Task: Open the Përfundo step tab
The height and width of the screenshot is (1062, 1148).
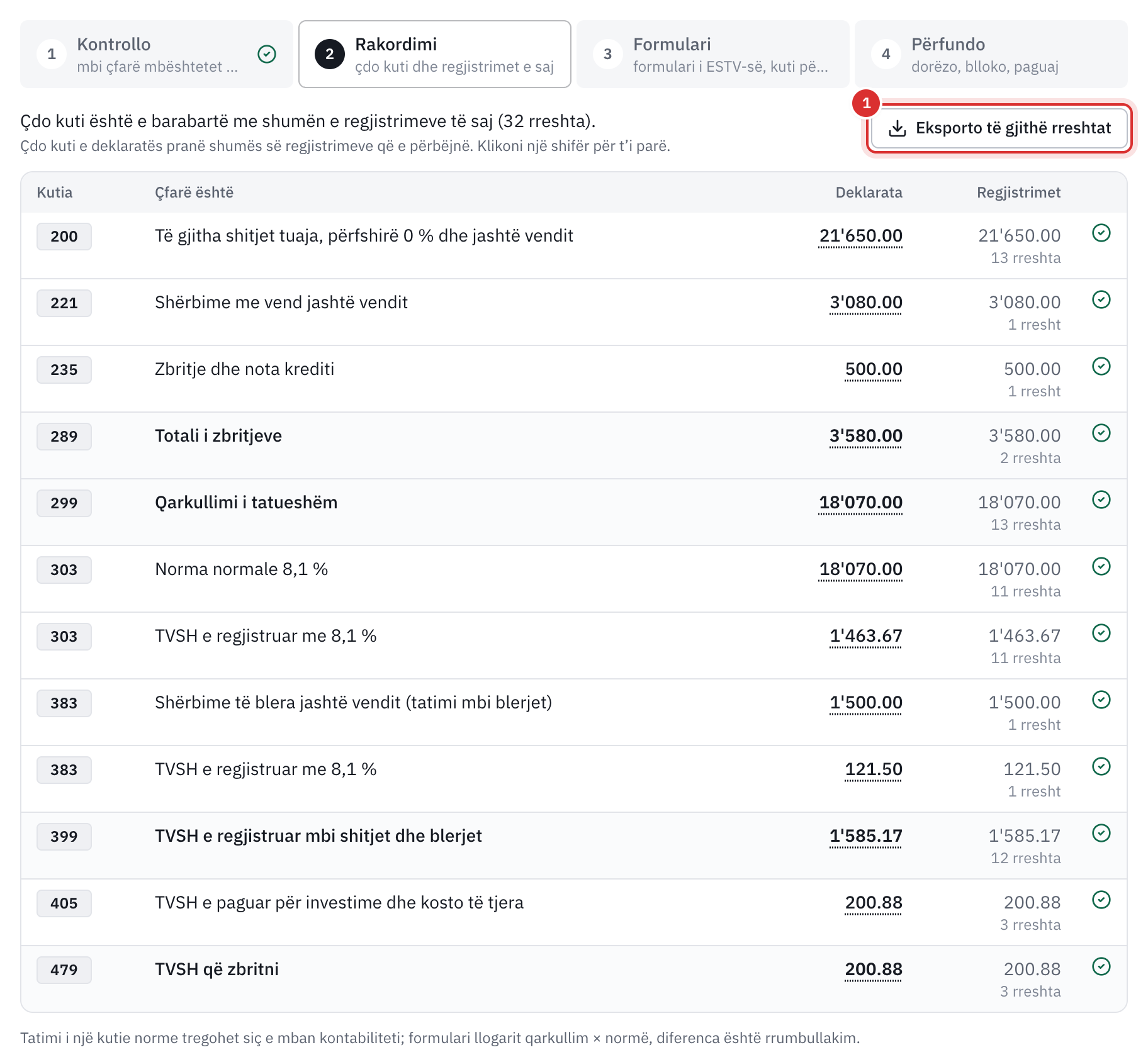Action: (991, 54)
